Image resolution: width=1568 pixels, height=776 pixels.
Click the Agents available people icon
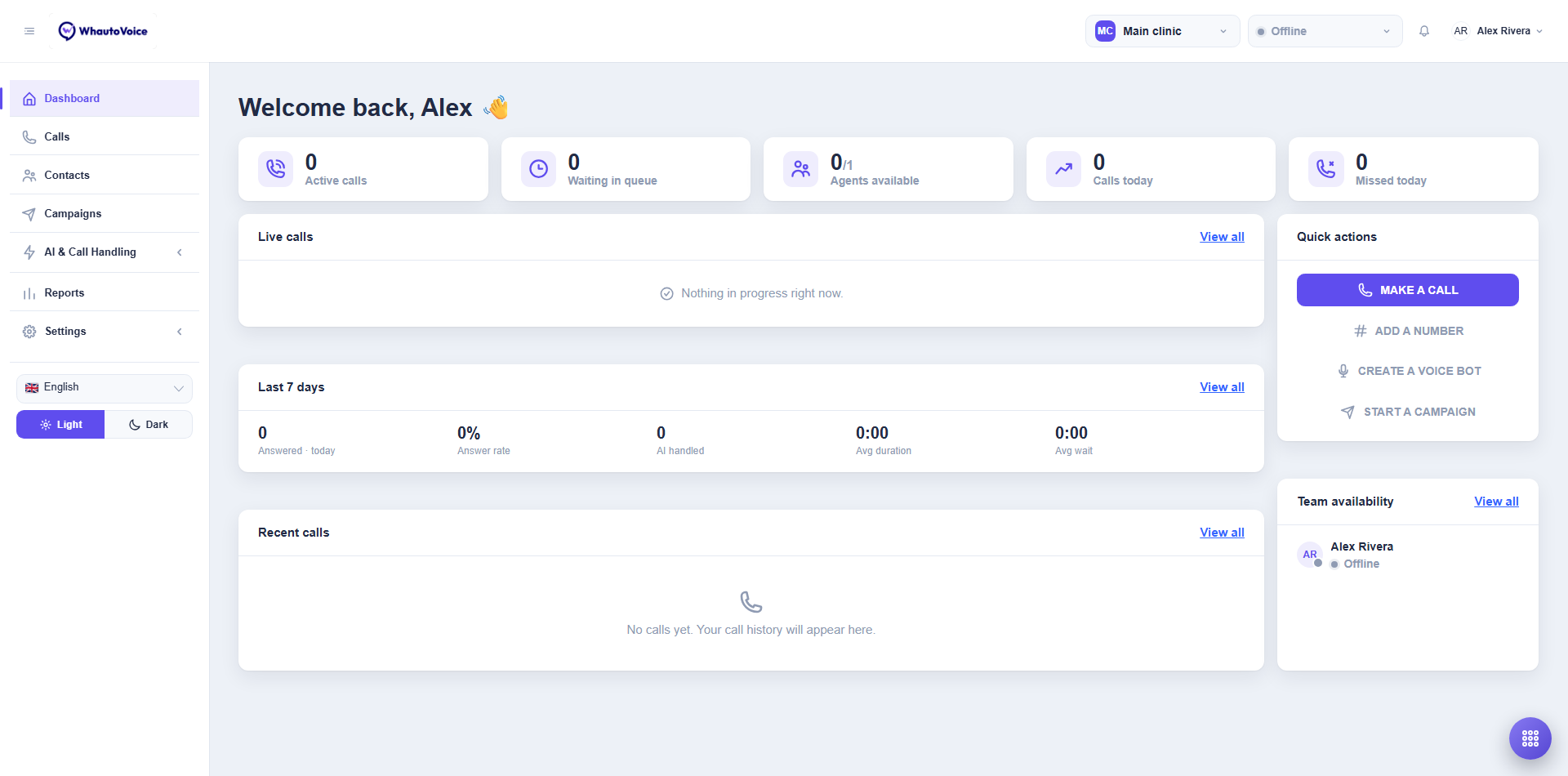[801, 169]
